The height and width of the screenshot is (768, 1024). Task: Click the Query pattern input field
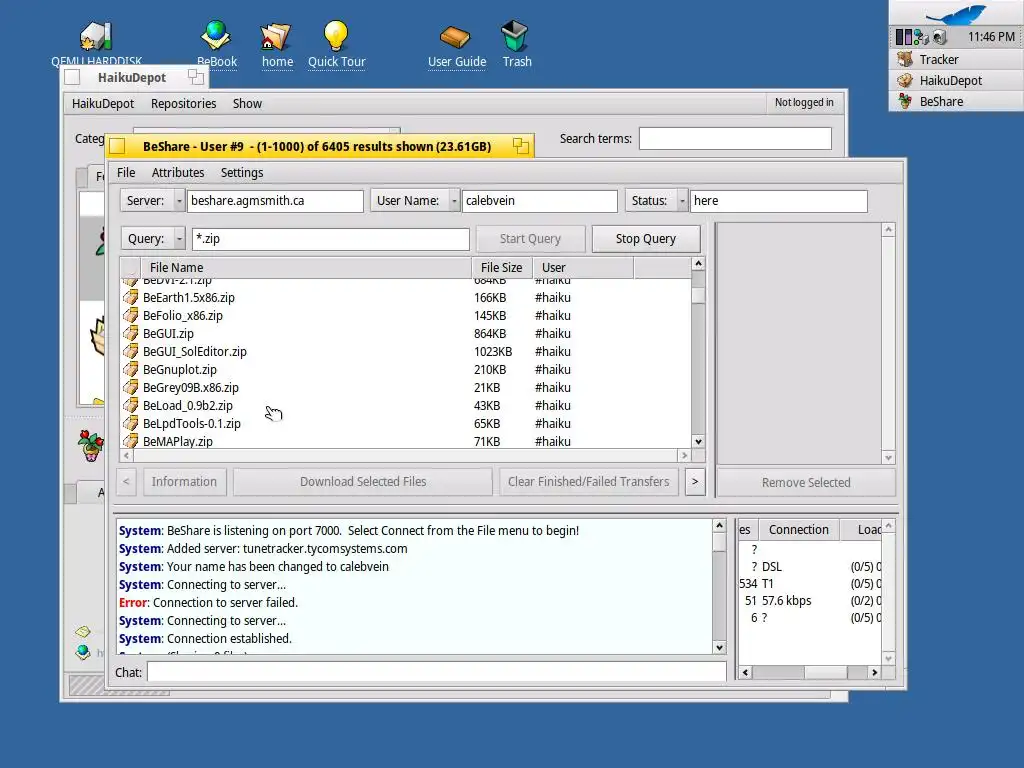(x=330, y=239)
